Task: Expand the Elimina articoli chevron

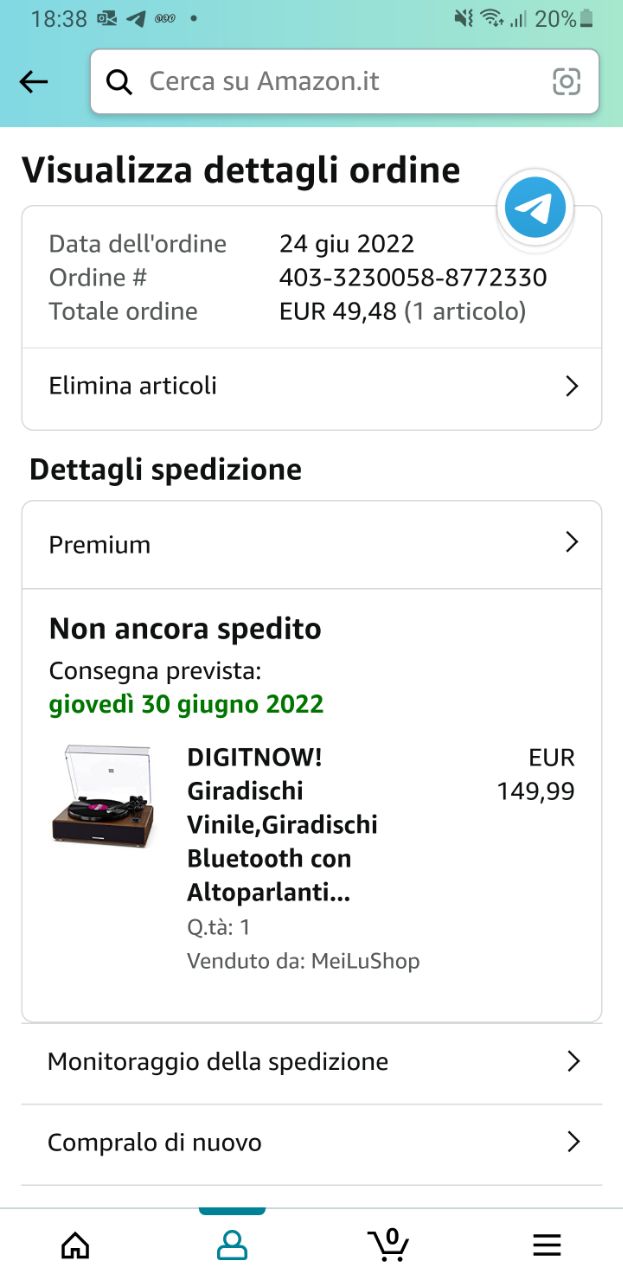Action: click(572, 386)
